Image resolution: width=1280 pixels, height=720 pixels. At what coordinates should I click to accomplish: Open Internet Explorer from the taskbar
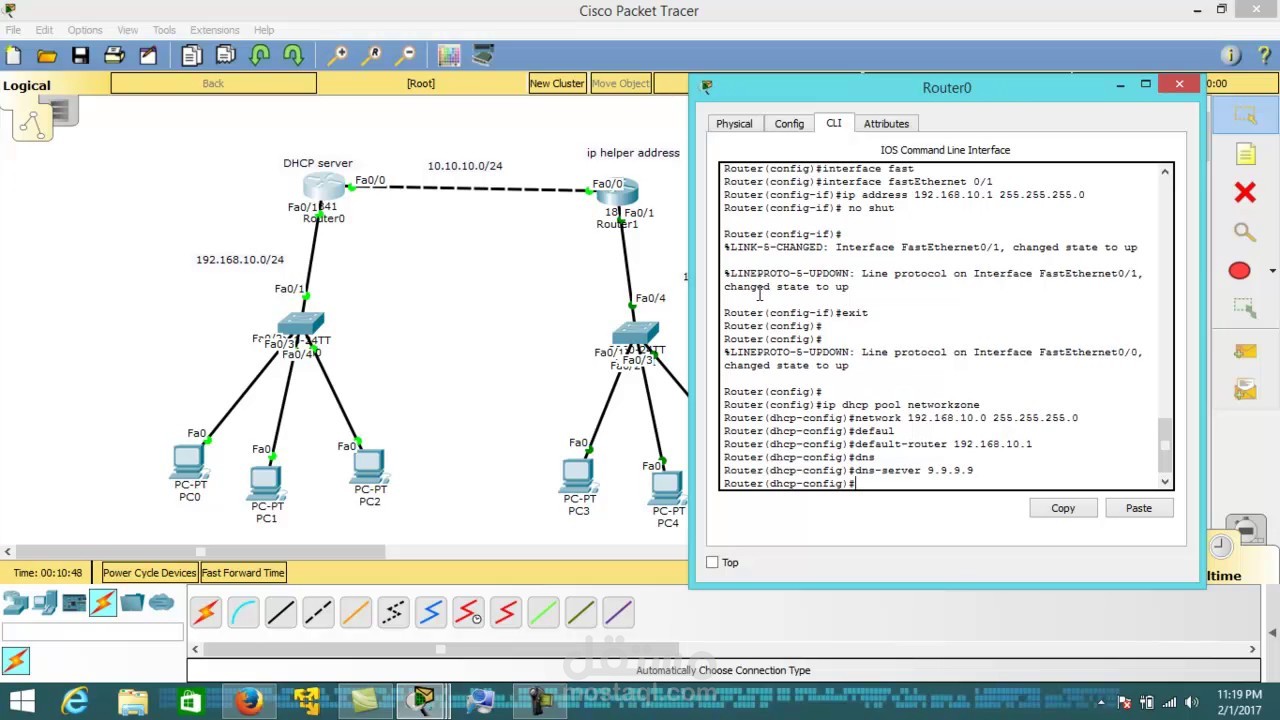(x=75, y=701)
